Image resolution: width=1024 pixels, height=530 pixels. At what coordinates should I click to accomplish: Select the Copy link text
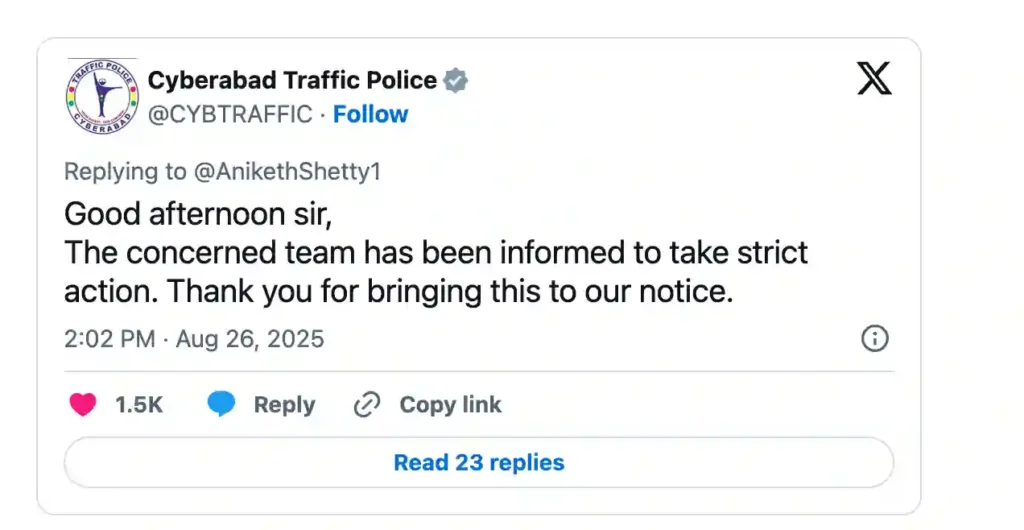[450, 405]
